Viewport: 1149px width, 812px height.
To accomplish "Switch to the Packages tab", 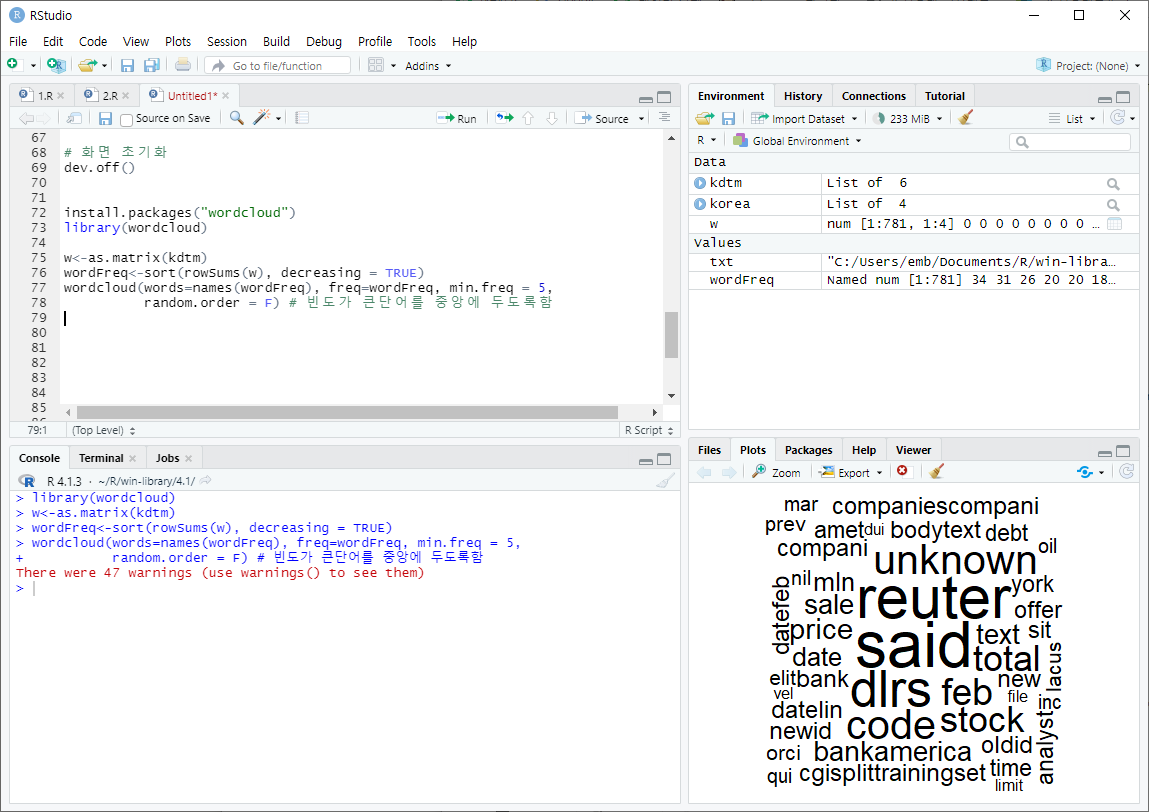I will [808, 450].
